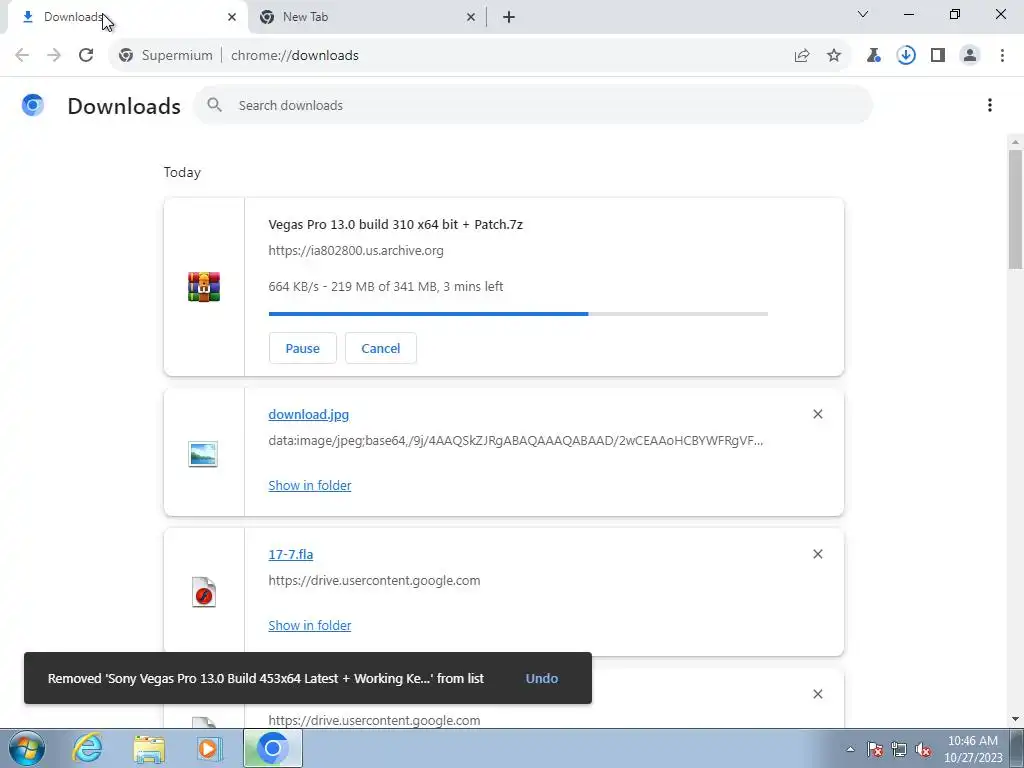Switch to the New Tab tab

pyautogui.click(x=366, y=17)
